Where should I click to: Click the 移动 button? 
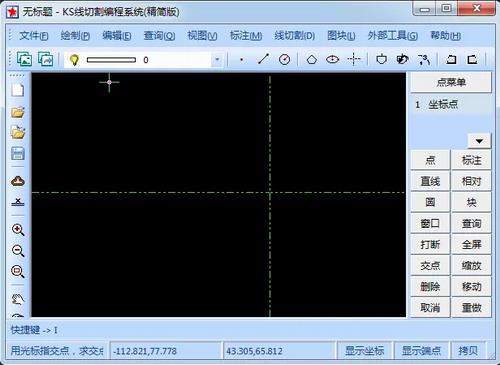point(471,286)
